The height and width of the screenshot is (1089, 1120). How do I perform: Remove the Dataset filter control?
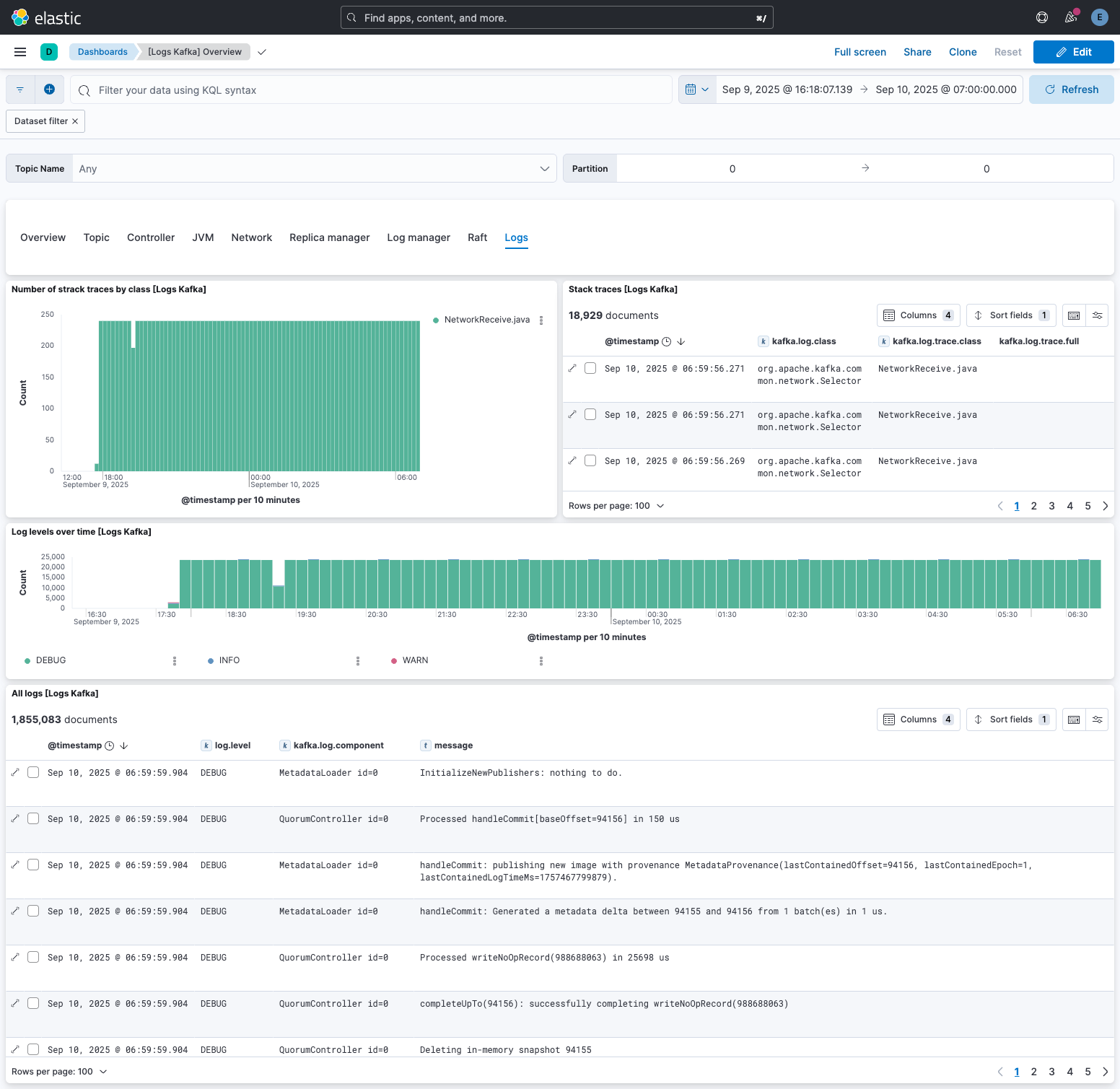point(75,121)
